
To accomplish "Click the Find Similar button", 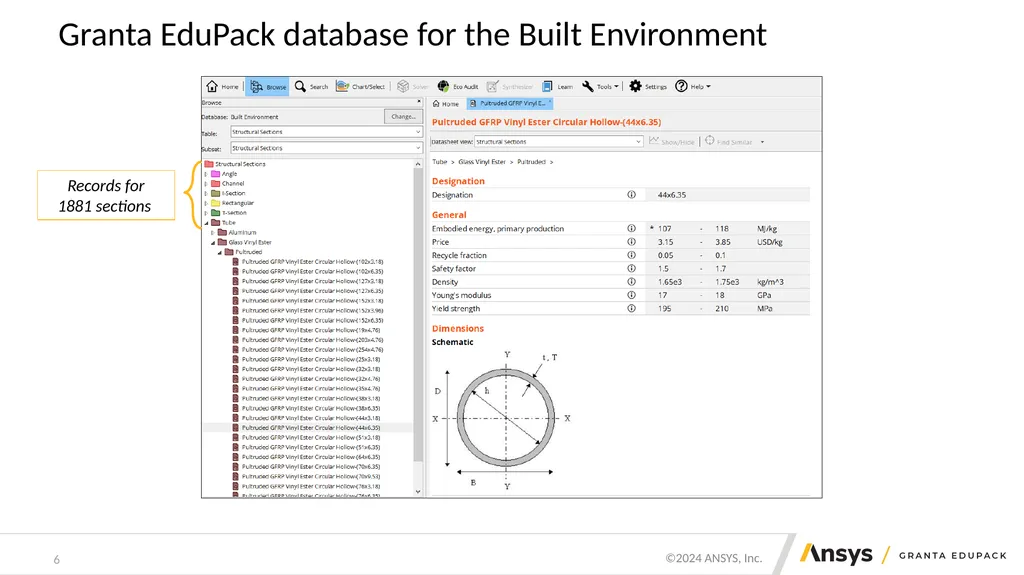I will pos(728,142).
